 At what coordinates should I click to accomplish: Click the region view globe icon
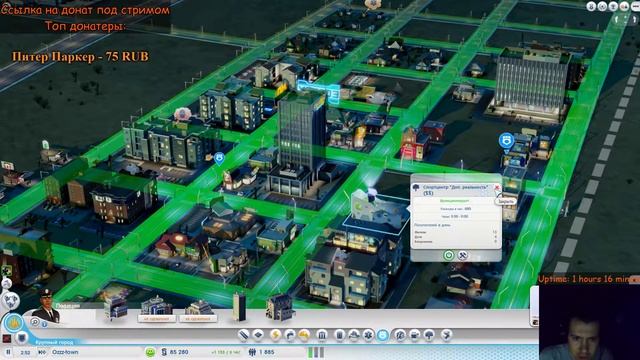pyautogui.click(x=10, y=300)
